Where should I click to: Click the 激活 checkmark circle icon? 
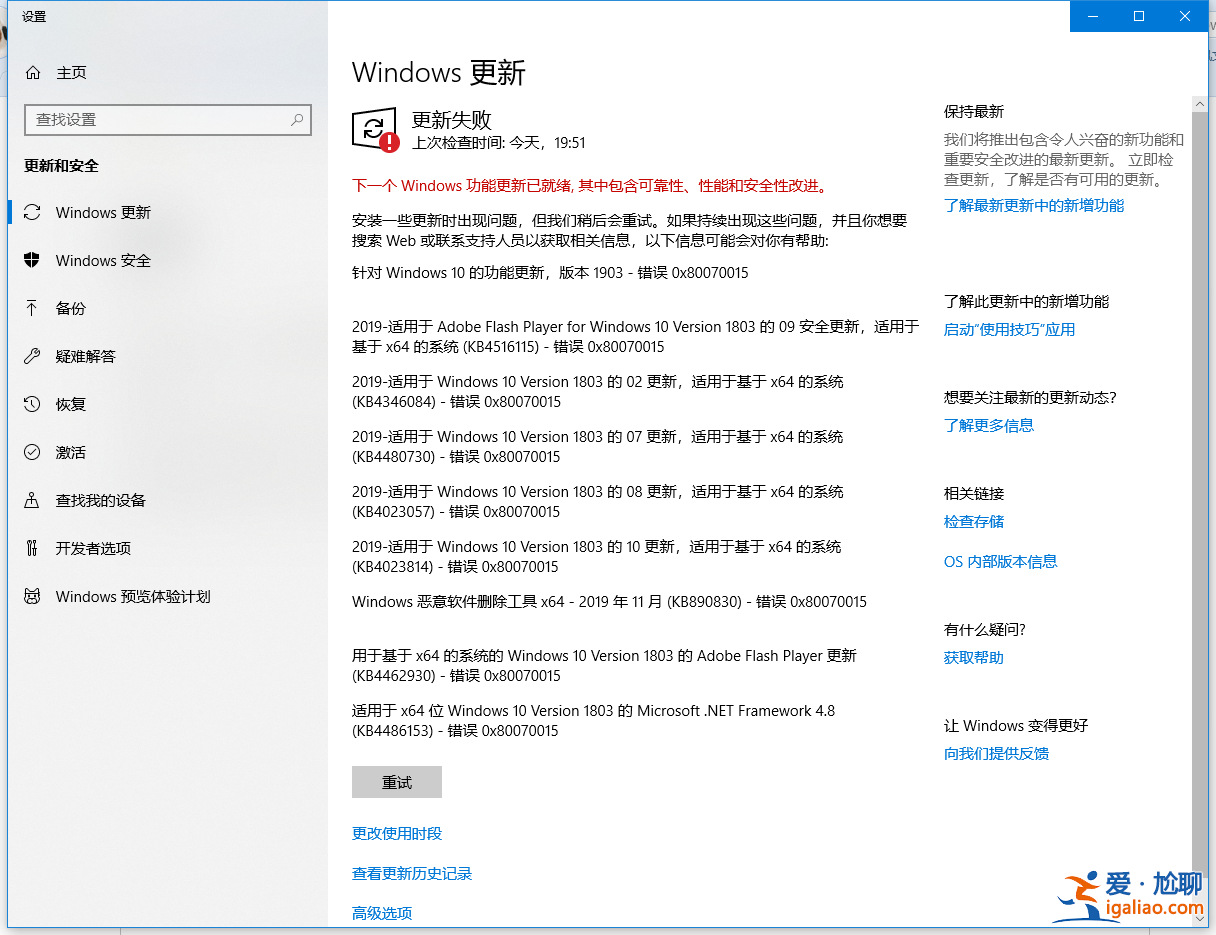pyautogui.click(x=33, y=453)
